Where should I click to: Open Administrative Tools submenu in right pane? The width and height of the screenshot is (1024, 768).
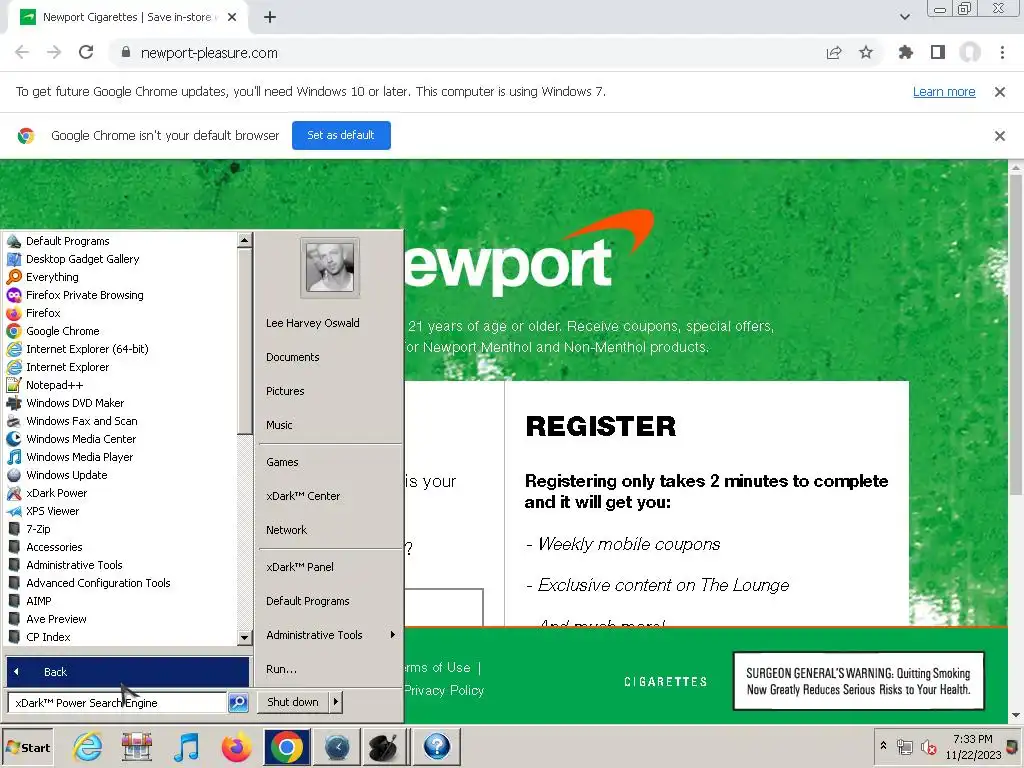[x=330, y=635]
